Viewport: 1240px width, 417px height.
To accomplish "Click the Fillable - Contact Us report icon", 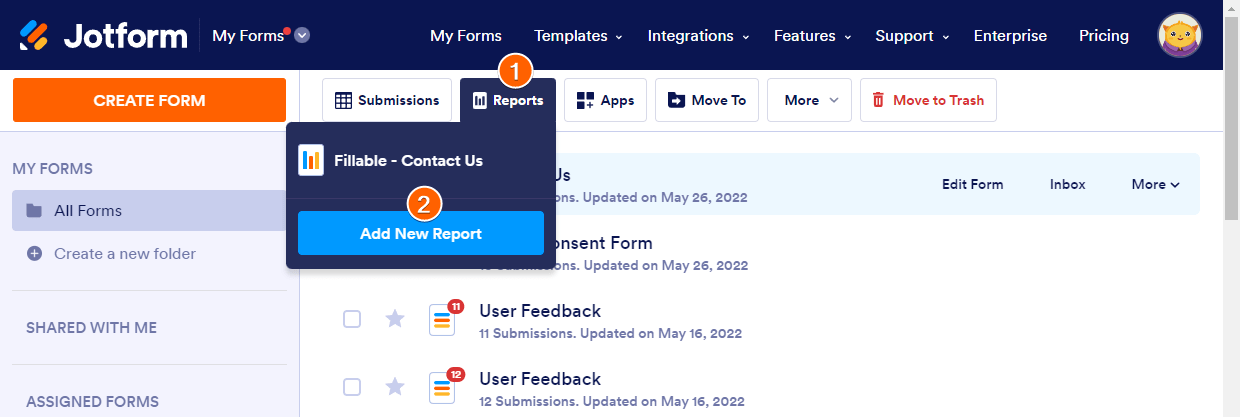I will 311,160.
